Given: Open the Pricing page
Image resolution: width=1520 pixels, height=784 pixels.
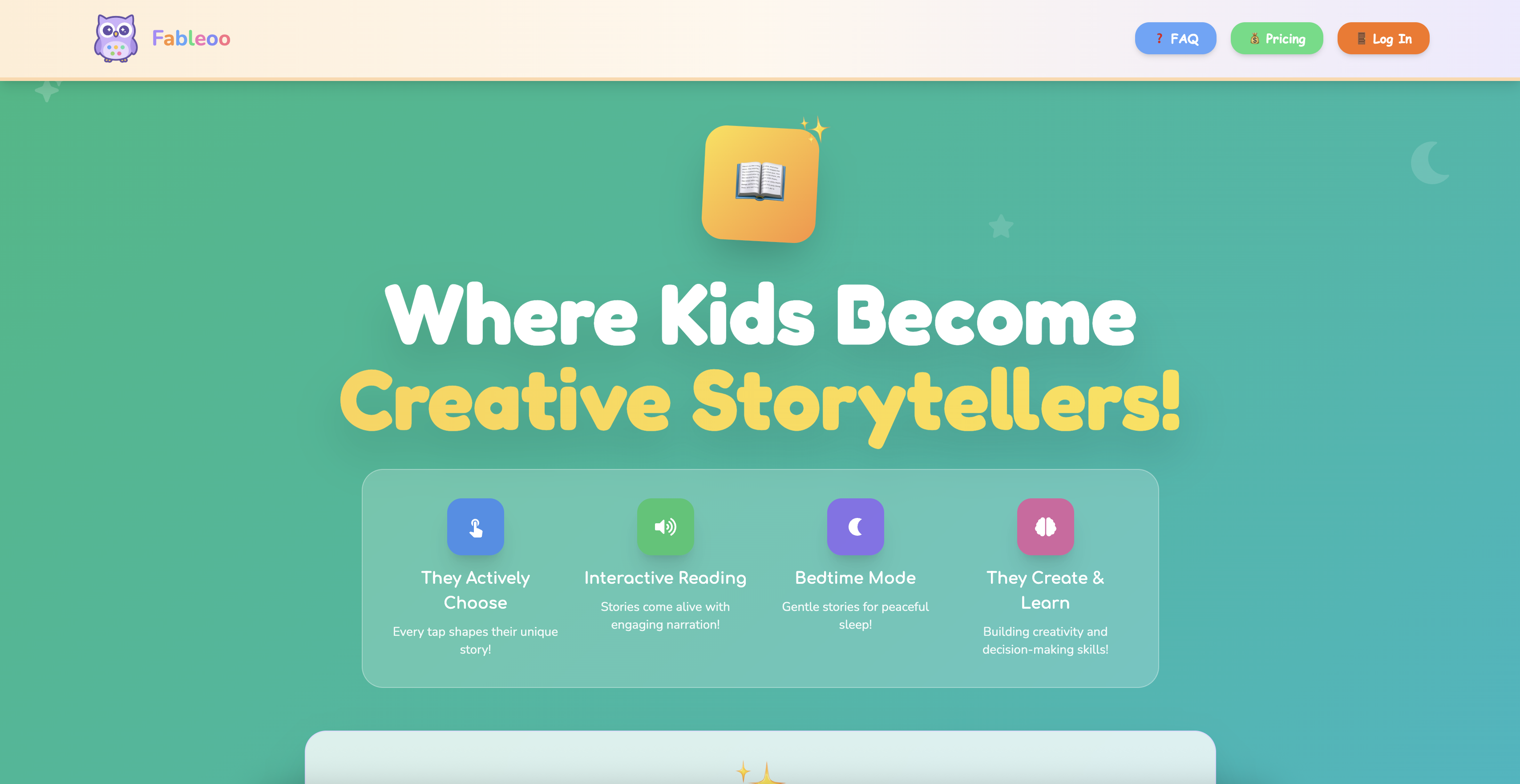Looking at the screenshot, I should coord(1276,38).
